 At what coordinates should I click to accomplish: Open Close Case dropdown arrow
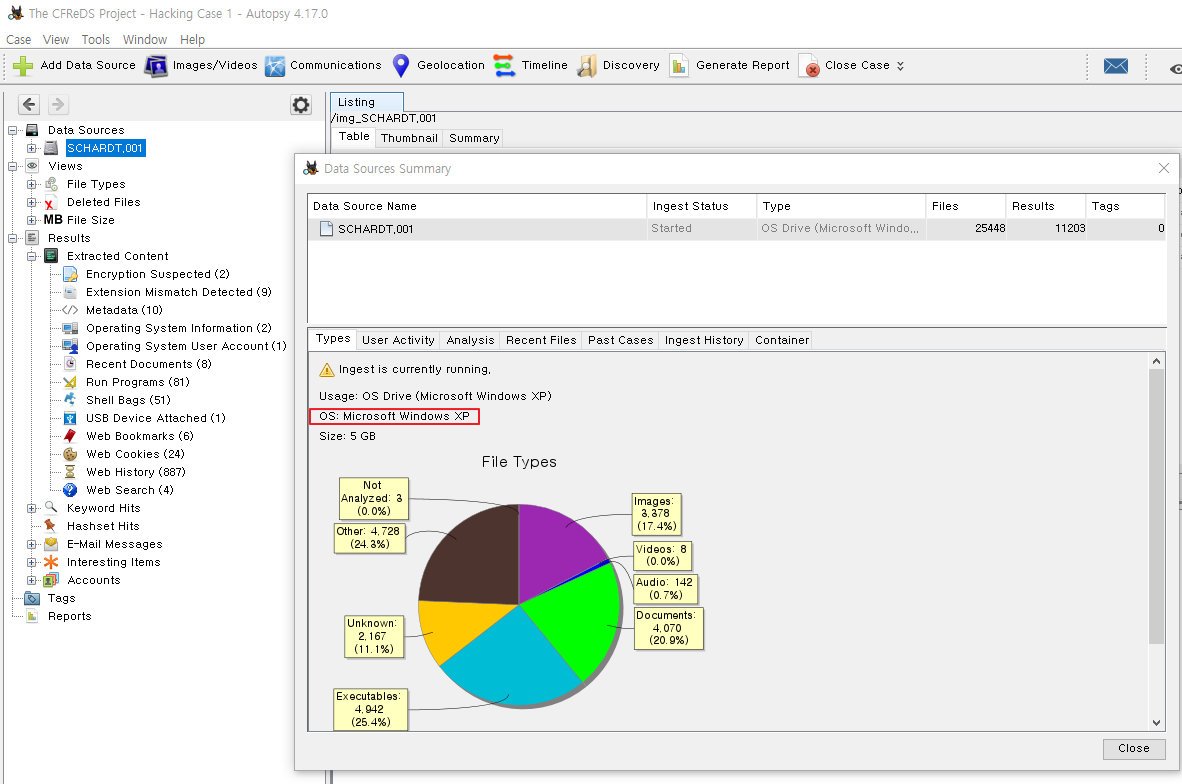pos(900,66)
